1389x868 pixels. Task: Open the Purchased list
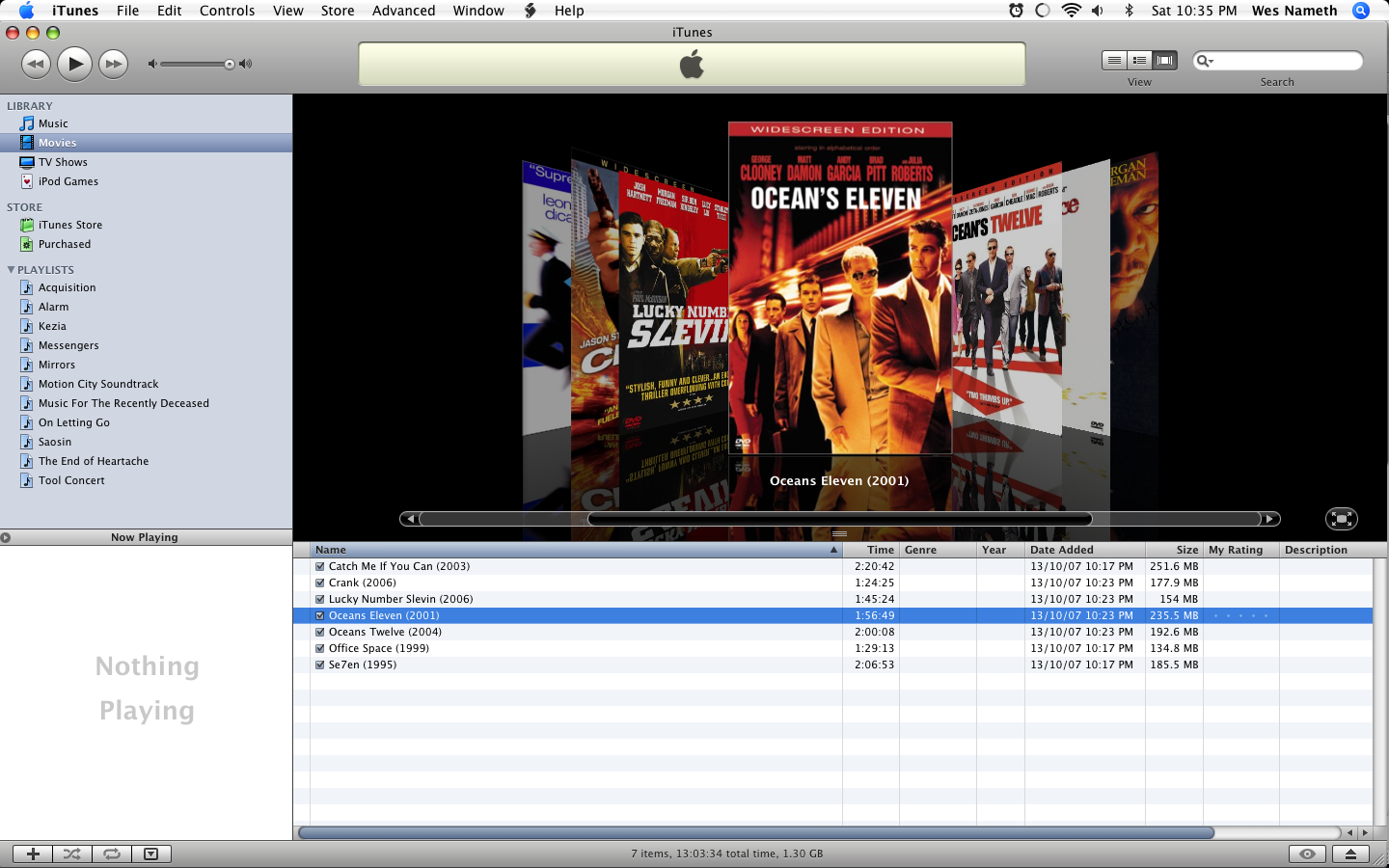tap(146, 244)
